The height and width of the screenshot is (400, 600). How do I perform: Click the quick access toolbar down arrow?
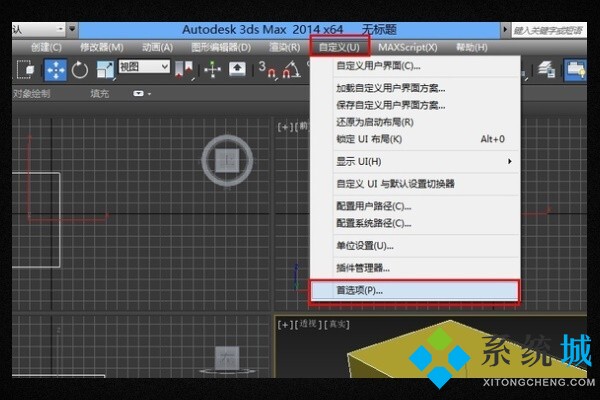pyautogui.click(x=72, y=29)
